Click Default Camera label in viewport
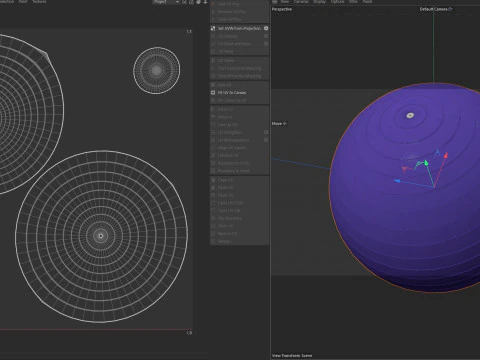480x360 pixels. (433, 9)
